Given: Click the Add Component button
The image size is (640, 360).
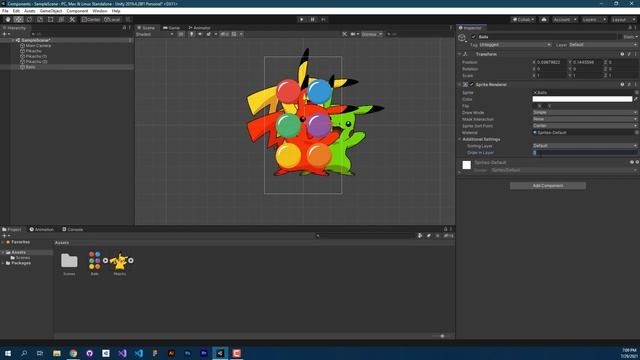Looking at the screenshot, I should click(548, 186).
